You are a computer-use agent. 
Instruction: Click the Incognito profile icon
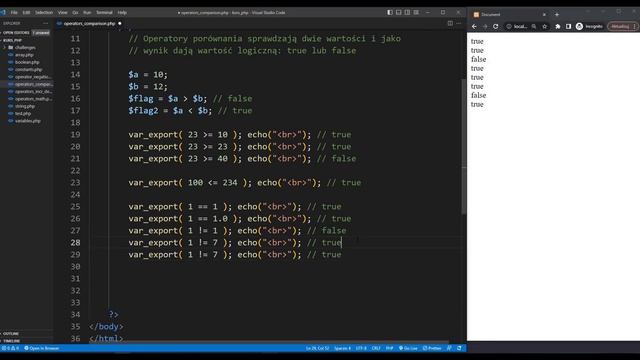tap(579, 27)
